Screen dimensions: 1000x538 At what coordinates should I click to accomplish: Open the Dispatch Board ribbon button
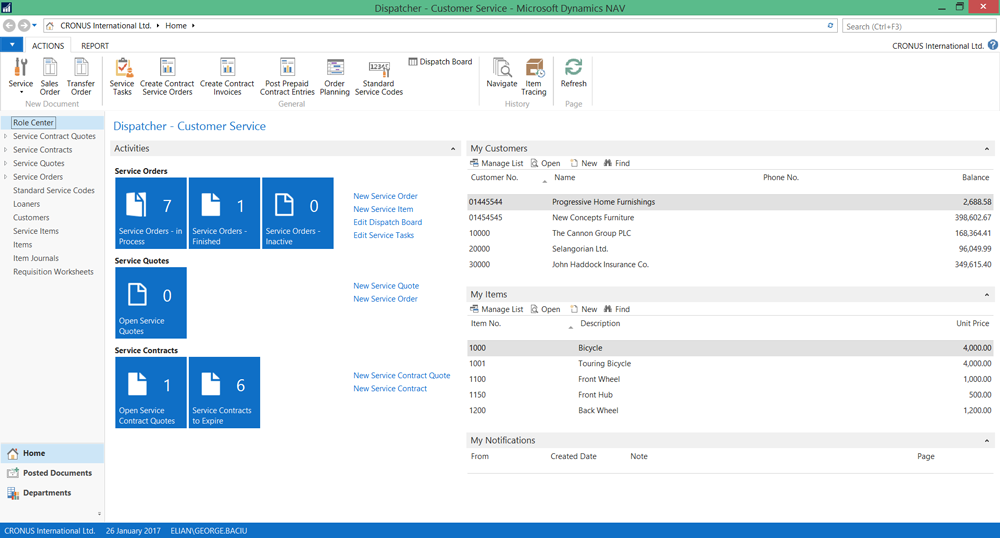(441, 62)
